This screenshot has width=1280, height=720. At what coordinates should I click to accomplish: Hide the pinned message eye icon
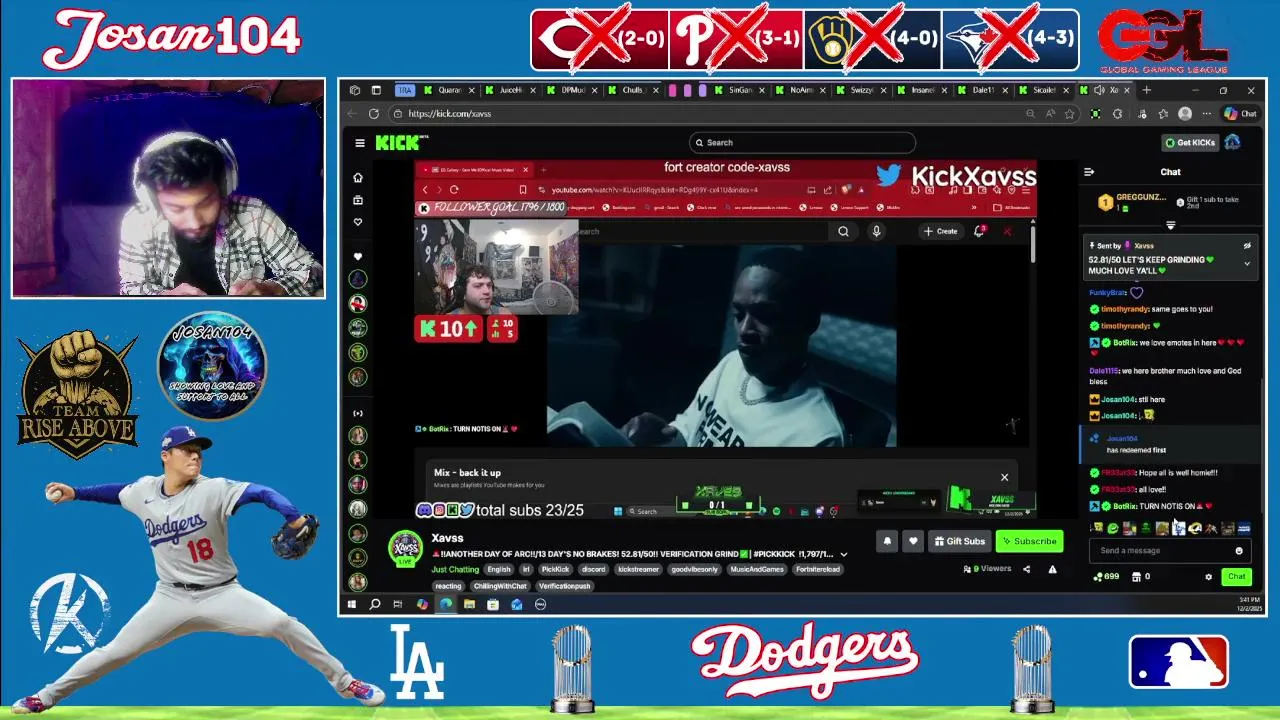tap(1247, 245)
